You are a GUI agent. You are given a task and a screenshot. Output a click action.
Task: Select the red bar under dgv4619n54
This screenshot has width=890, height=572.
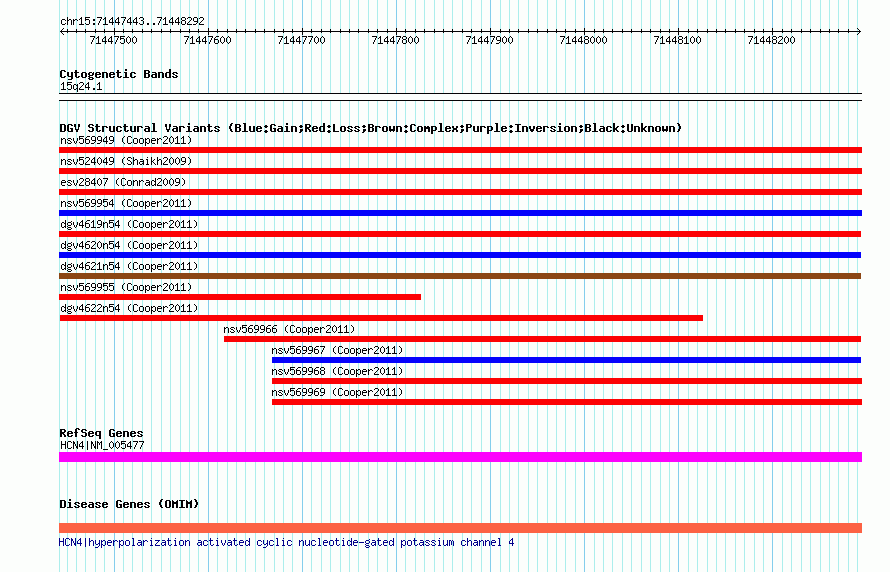(460, 234)
